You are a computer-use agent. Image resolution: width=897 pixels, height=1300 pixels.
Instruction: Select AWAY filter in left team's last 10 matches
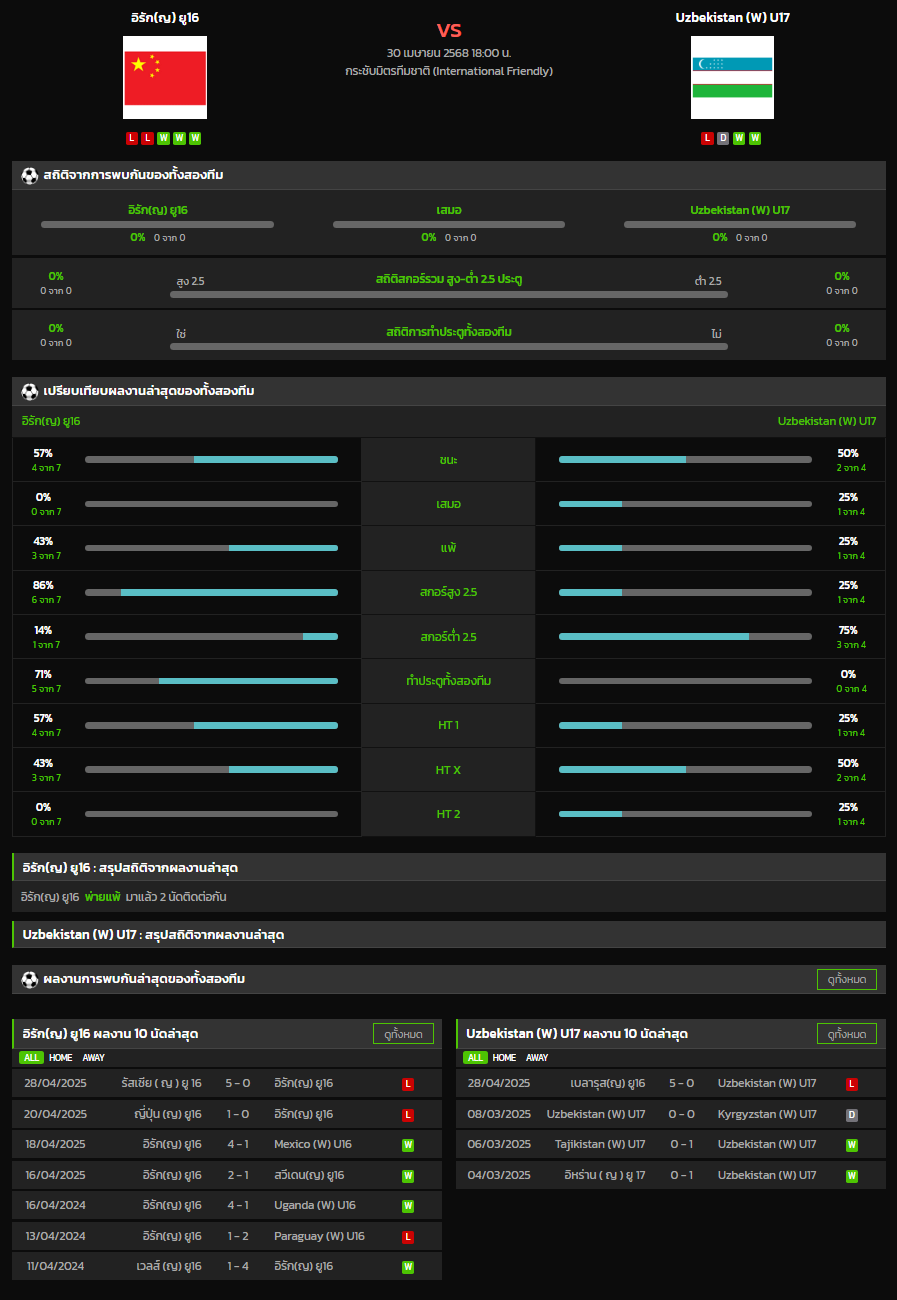93,1058
